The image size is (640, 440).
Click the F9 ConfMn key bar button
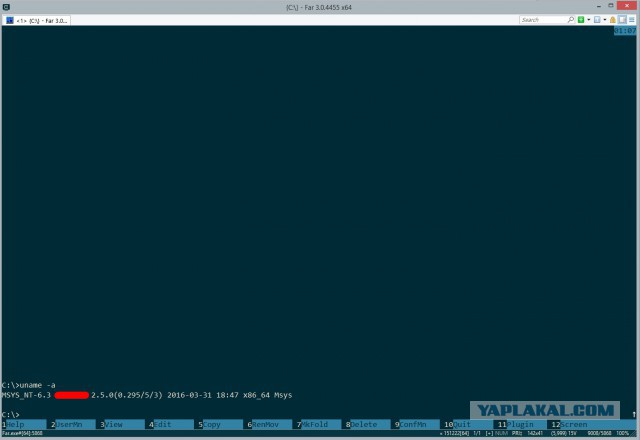417,424
